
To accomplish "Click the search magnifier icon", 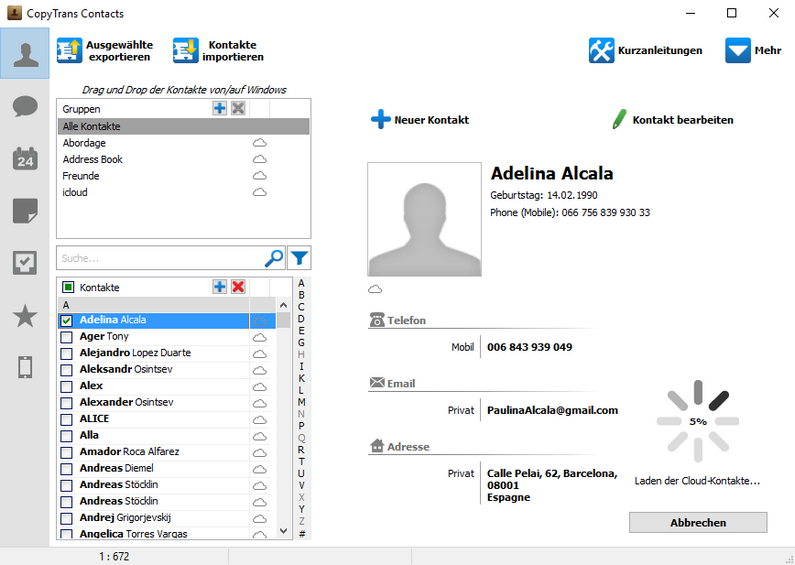I will click(x=274, y=258).
